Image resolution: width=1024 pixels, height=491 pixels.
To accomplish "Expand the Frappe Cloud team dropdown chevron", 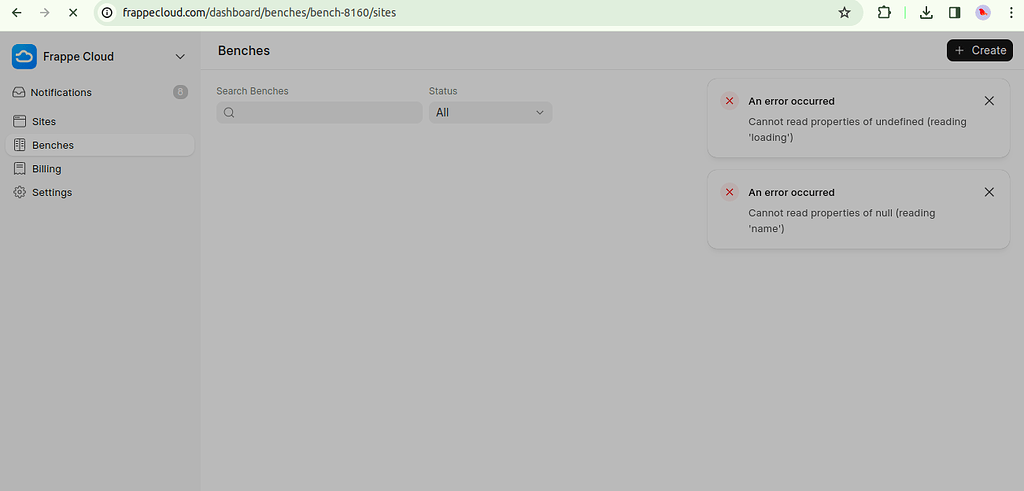I will pyautogui.click(x=180, y=57).
